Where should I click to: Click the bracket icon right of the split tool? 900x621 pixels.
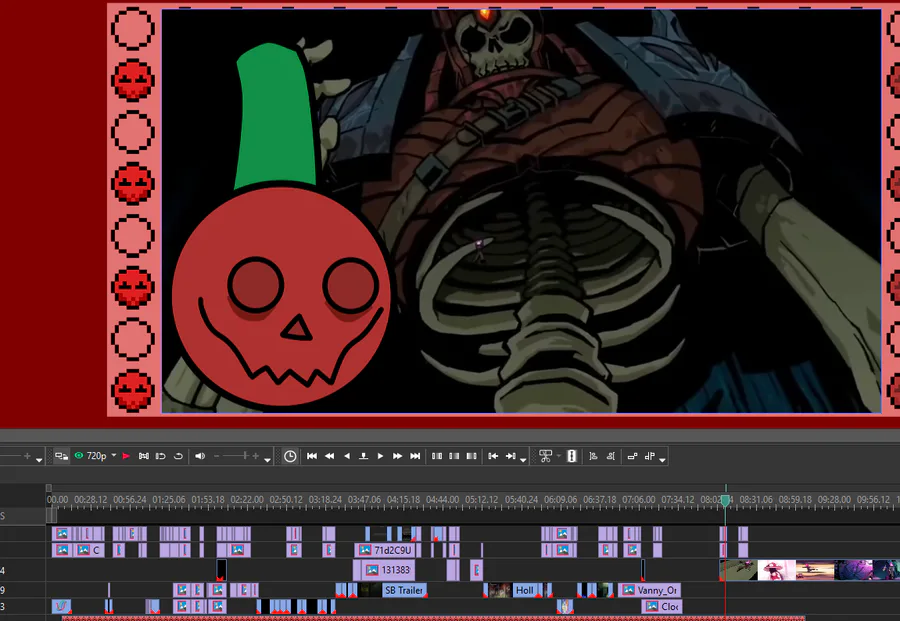(593, 456)
